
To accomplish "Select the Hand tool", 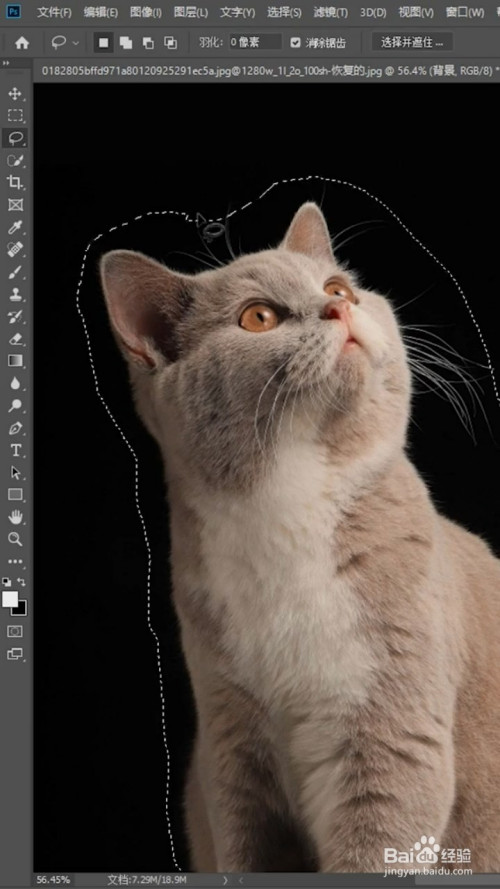I will 15,517.
